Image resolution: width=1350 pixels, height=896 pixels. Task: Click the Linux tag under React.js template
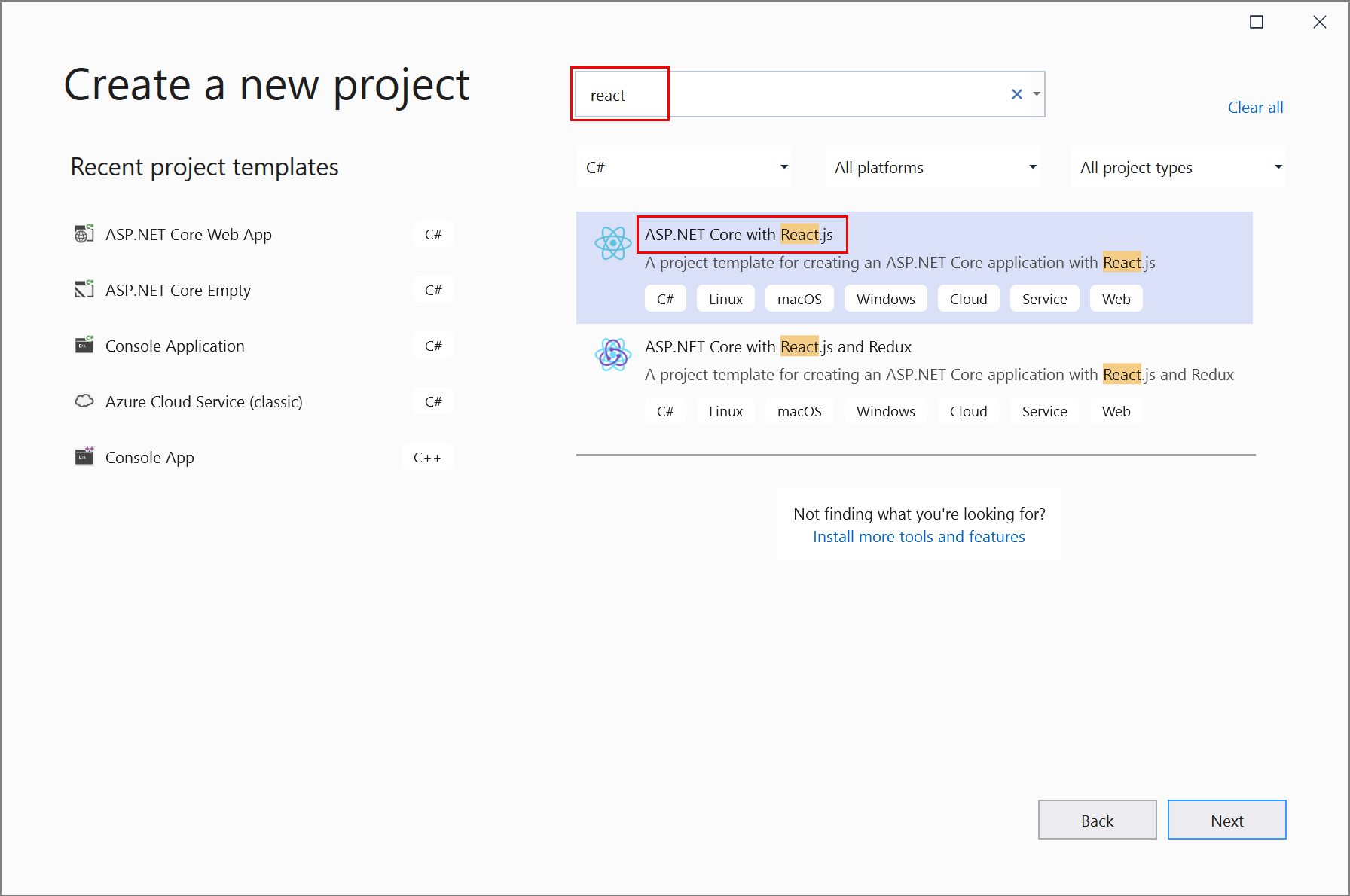725,298
